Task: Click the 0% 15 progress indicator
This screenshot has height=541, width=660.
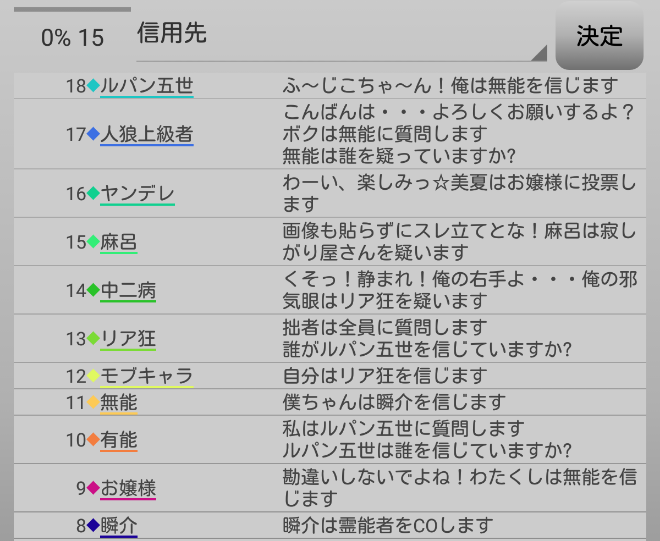Action: pos(72,38)
